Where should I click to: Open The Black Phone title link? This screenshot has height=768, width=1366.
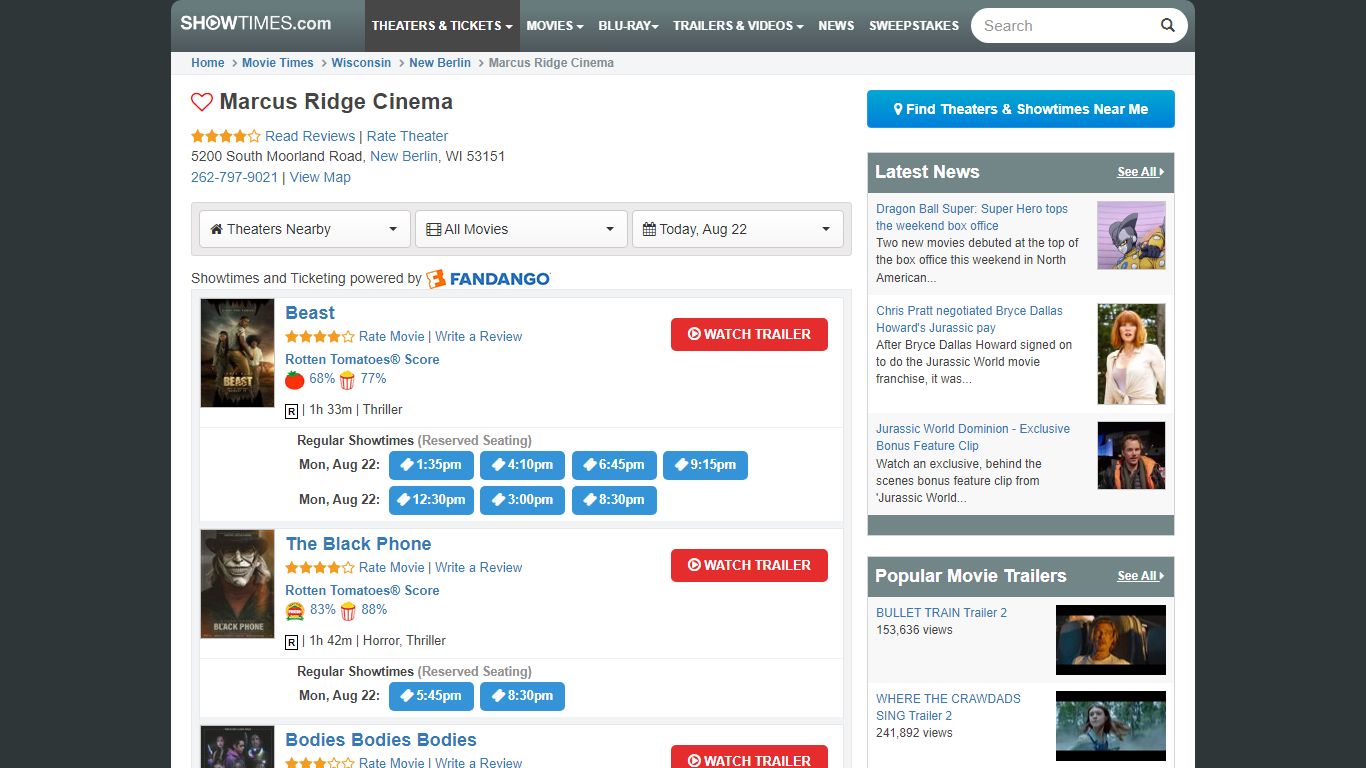[x=358, y=544]
